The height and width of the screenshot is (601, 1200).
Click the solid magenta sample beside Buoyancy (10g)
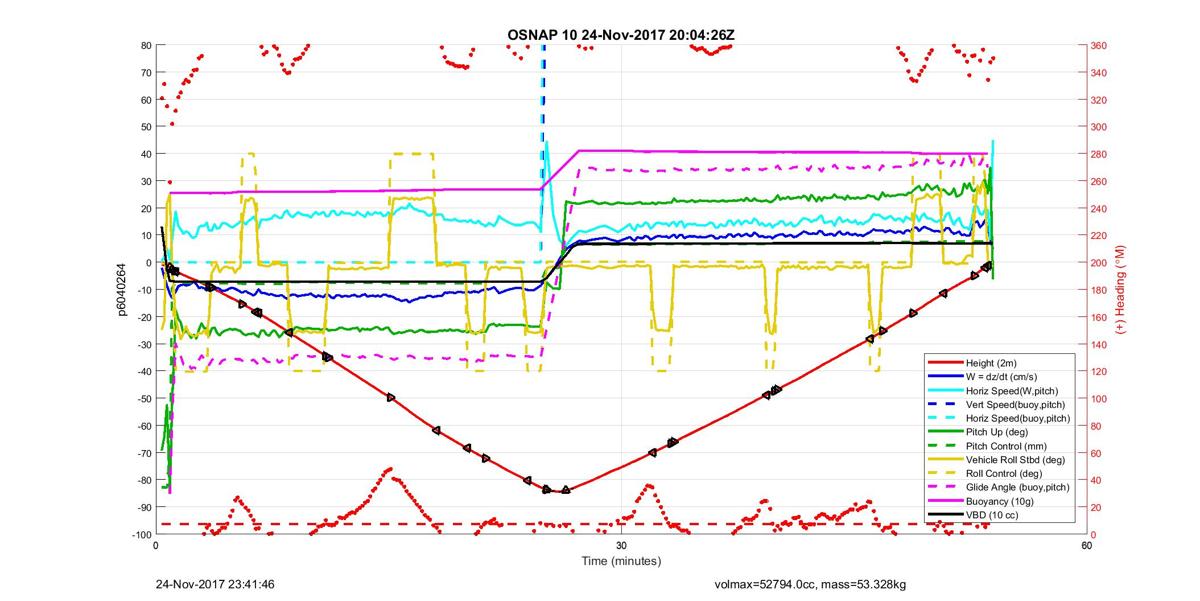pos(945,501)
